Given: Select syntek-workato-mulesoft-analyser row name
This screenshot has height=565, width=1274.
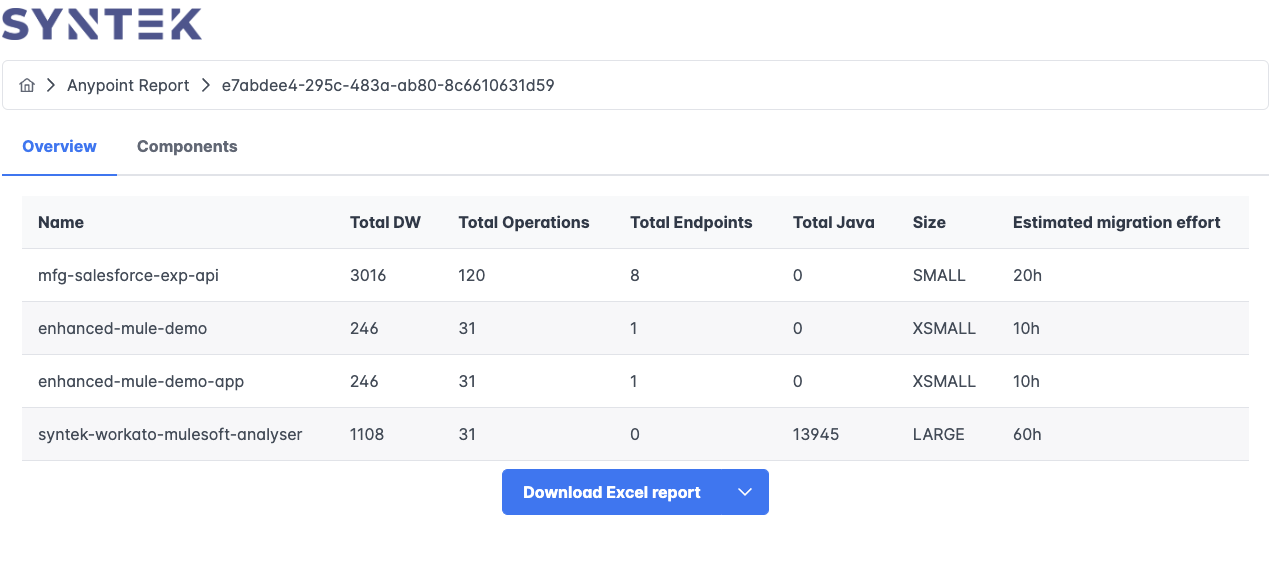Looking at the screenshot, I should click(x=170, y=434).
